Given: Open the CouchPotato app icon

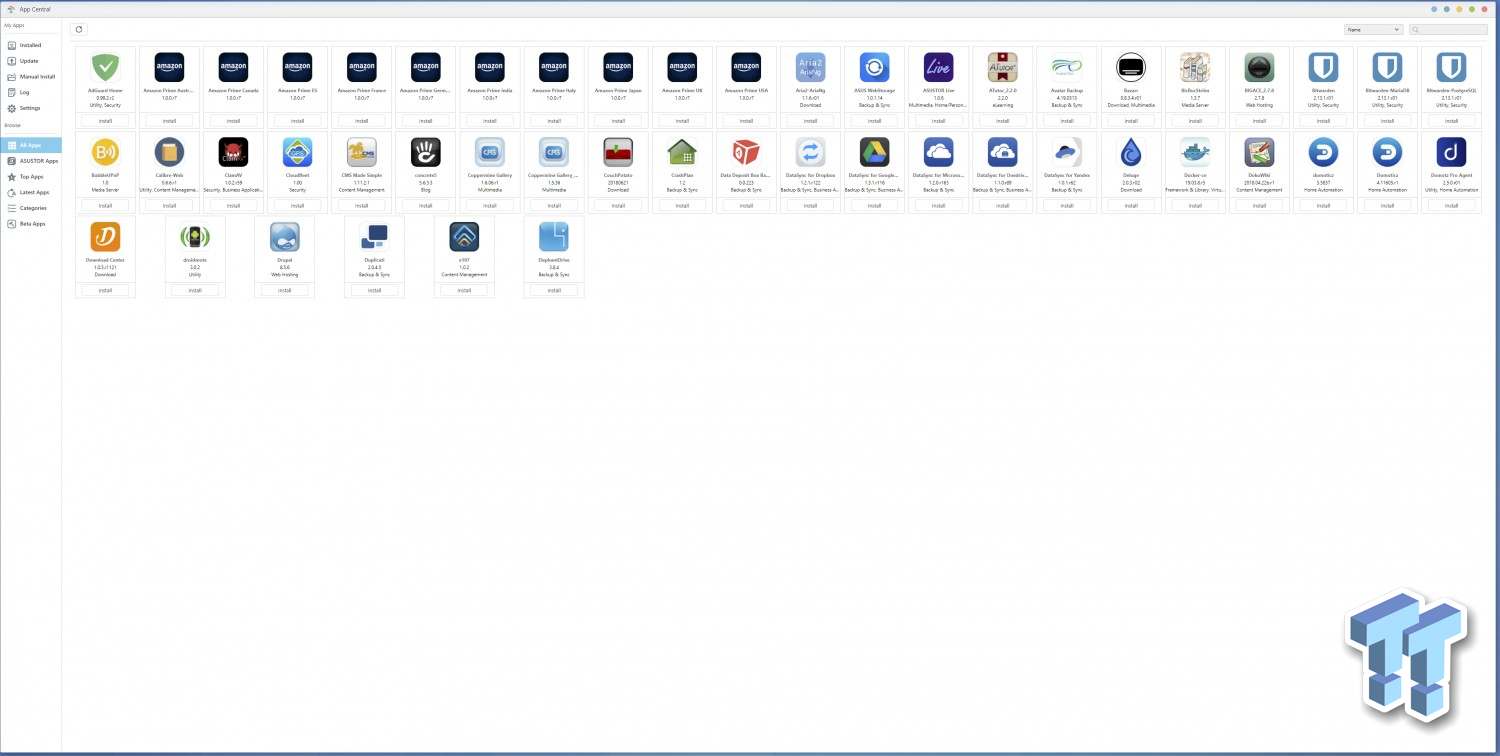Looking at the screenshot, I should pyautogui.click(x=618, y=152).
